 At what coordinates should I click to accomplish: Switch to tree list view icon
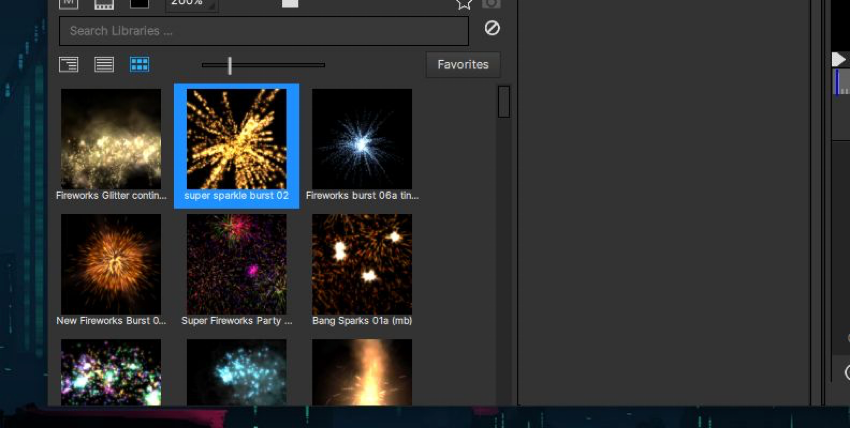pos(68,64)
